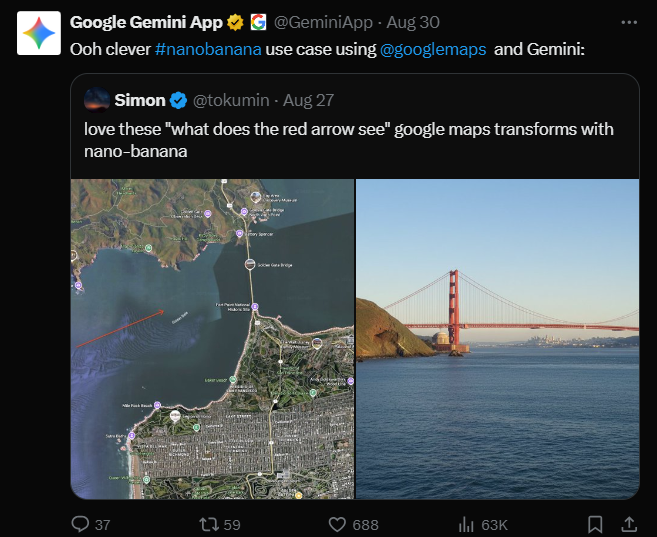
Task: Click the Google affiliate badge icon
Action: (x=258, y=21)
